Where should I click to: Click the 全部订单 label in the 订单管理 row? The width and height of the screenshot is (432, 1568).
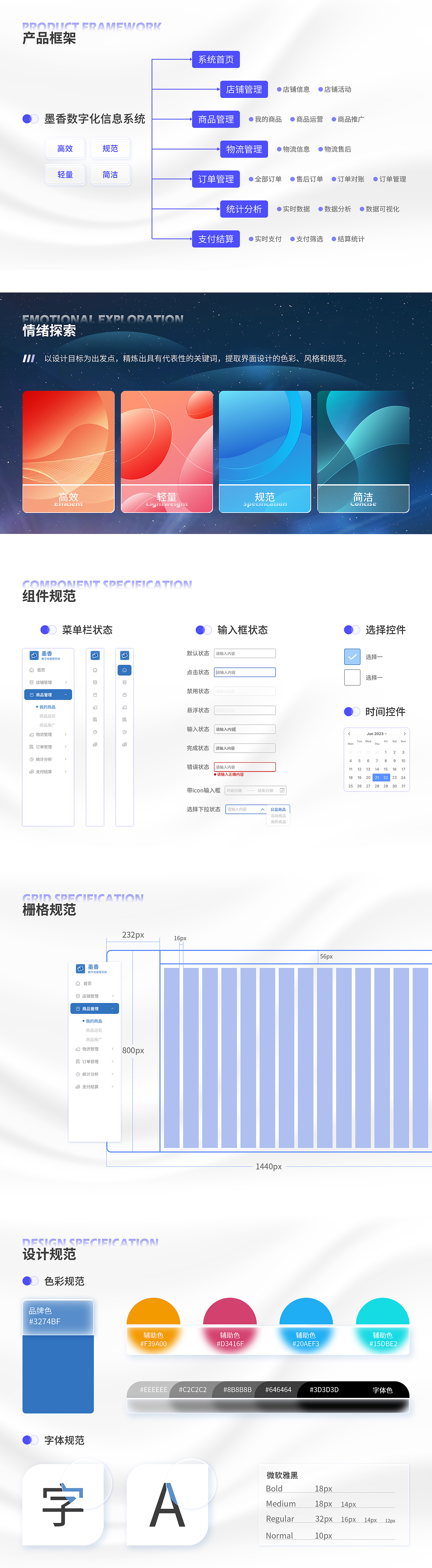point(268,180)
